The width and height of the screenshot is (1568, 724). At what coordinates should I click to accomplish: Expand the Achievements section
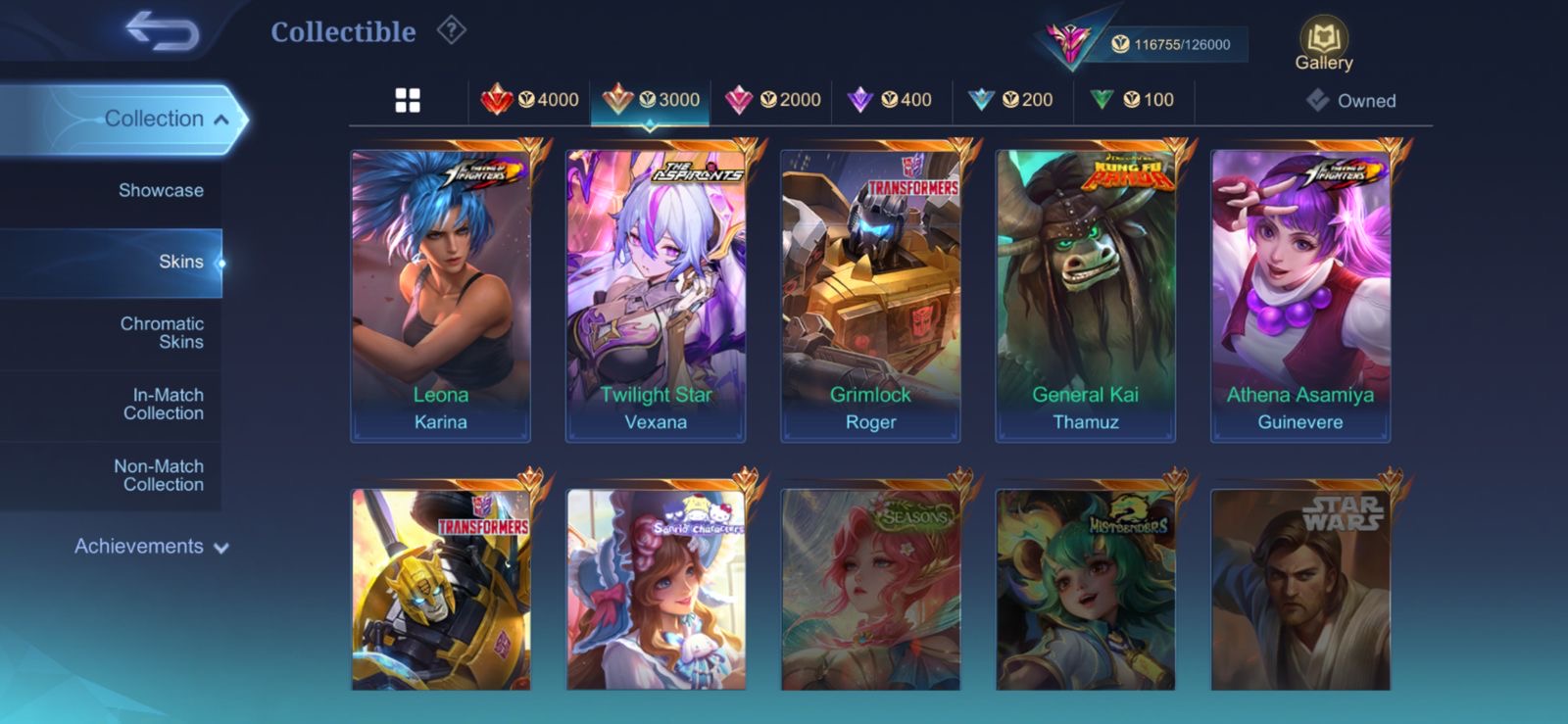point(151,547)
